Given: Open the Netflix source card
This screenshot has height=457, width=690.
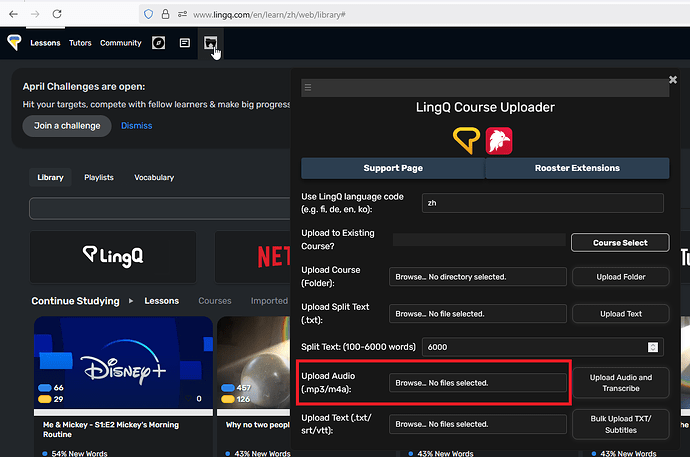Looking at the screenshot, I should (x=253, y=257).
